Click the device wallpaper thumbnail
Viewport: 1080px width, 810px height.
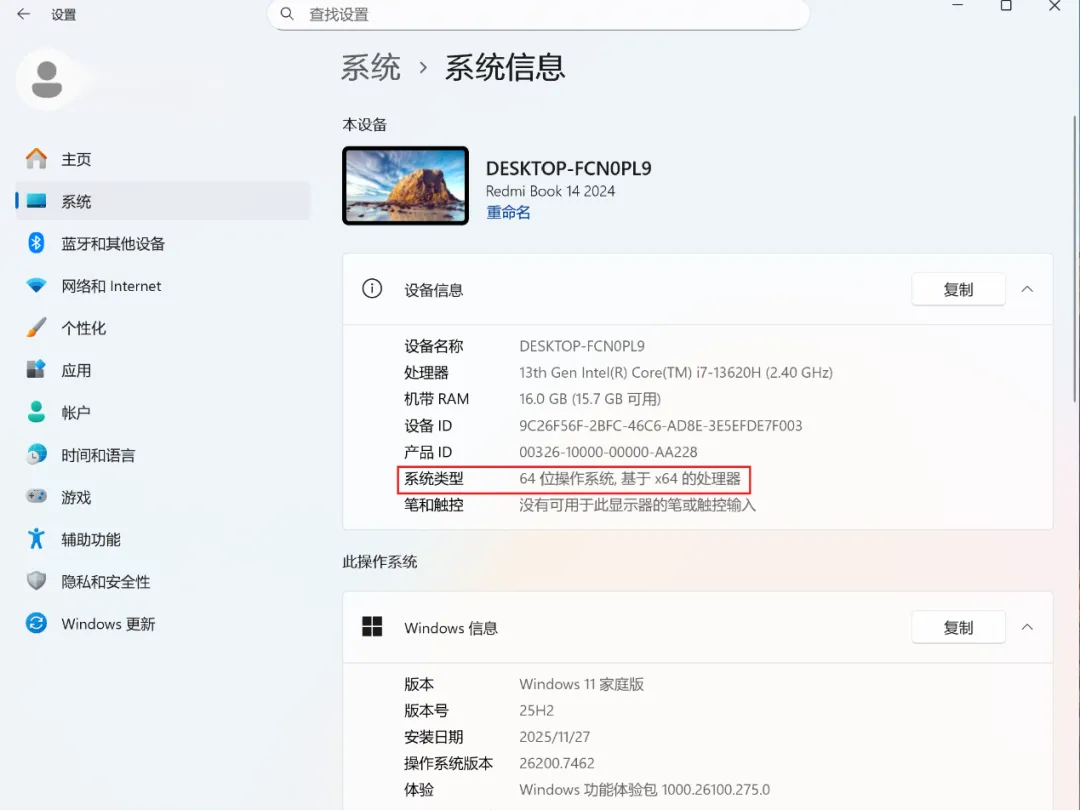pos(406,185)
